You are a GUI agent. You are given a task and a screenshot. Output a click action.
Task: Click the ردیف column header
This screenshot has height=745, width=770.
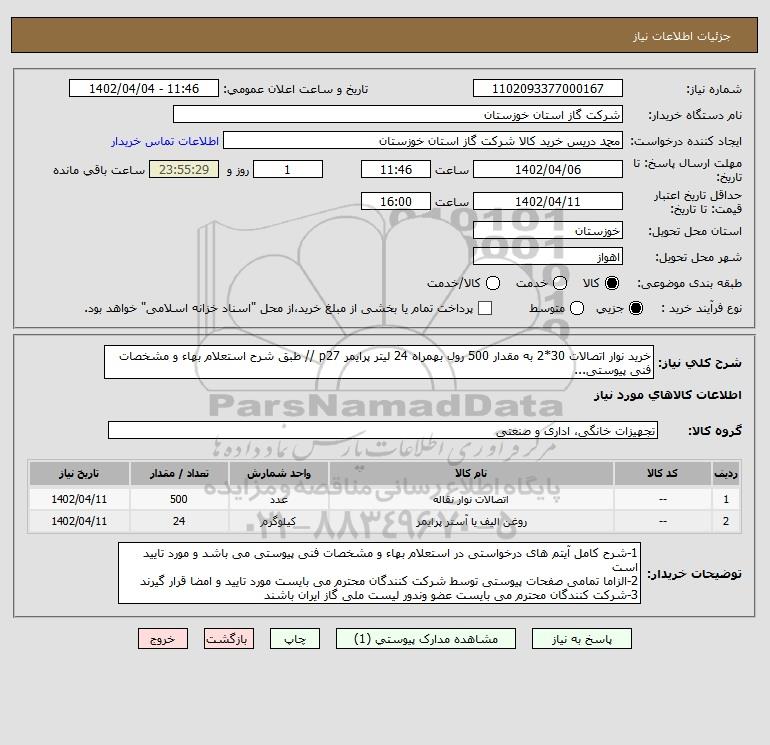[726, 473]
